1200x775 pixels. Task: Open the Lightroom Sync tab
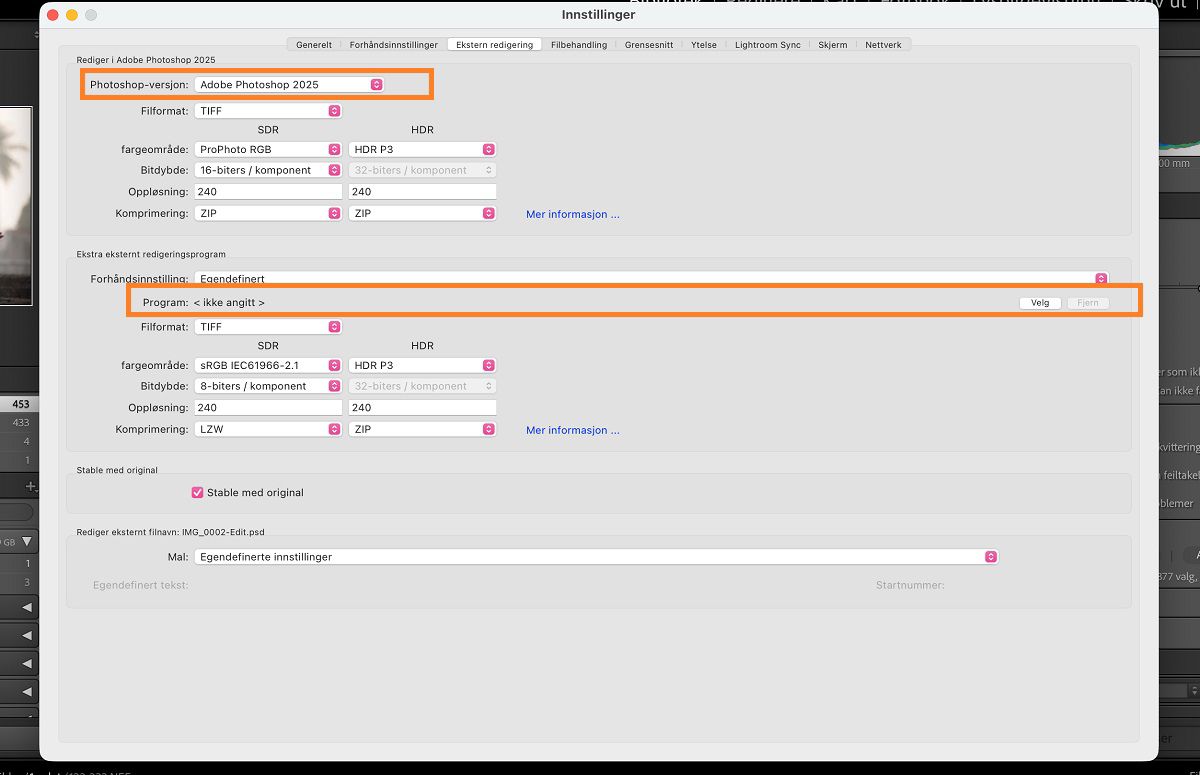click(x=767, y=44)
